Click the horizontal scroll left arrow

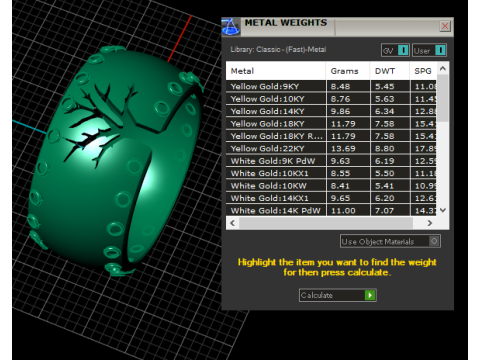coord(233,223)
